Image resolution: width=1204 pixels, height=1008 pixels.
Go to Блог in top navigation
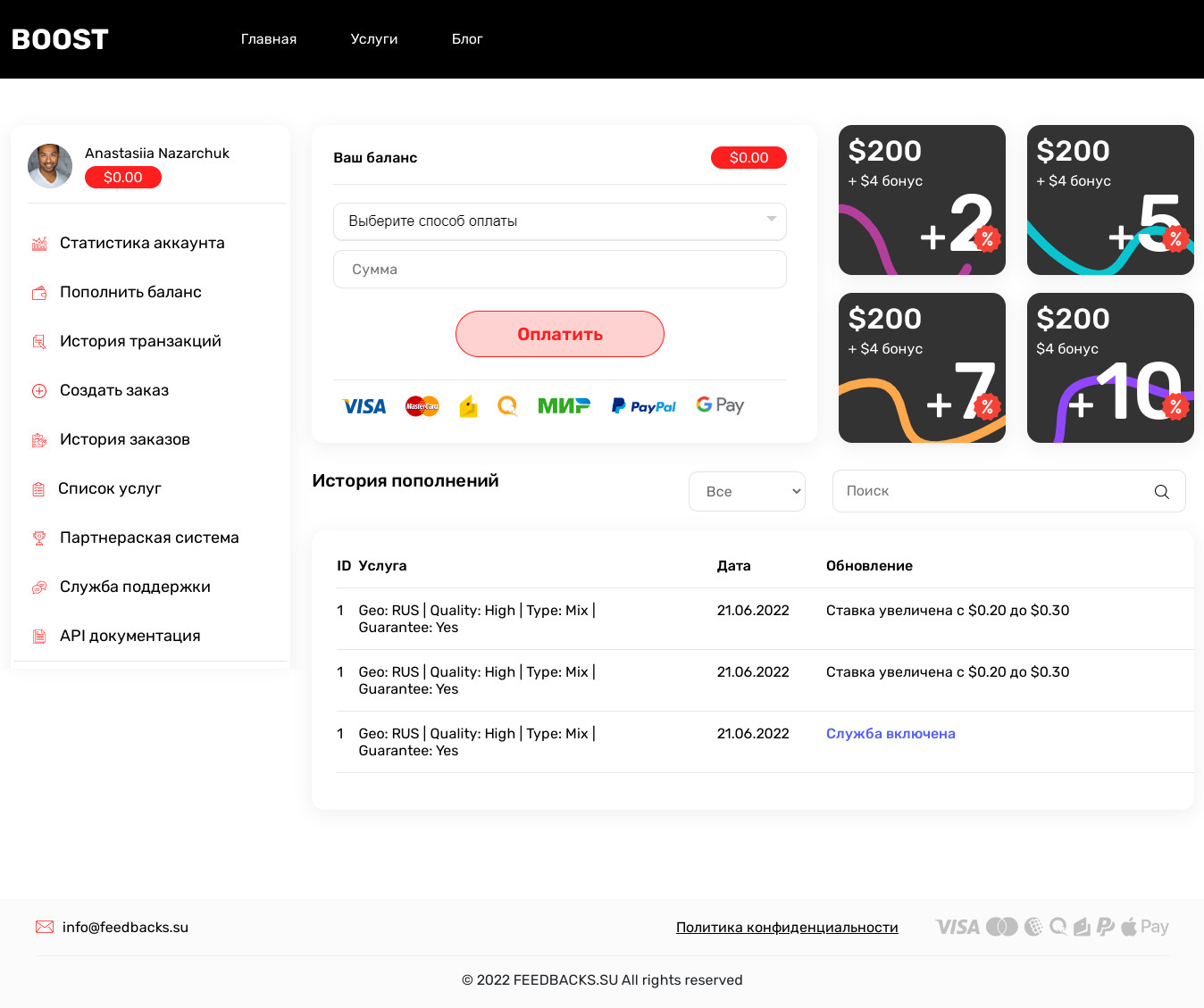467,39
